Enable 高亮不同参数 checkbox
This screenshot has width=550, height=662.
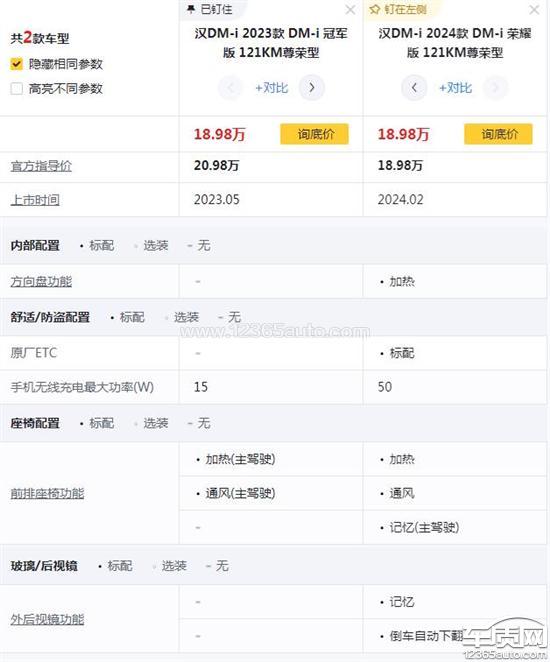point(16,89)
